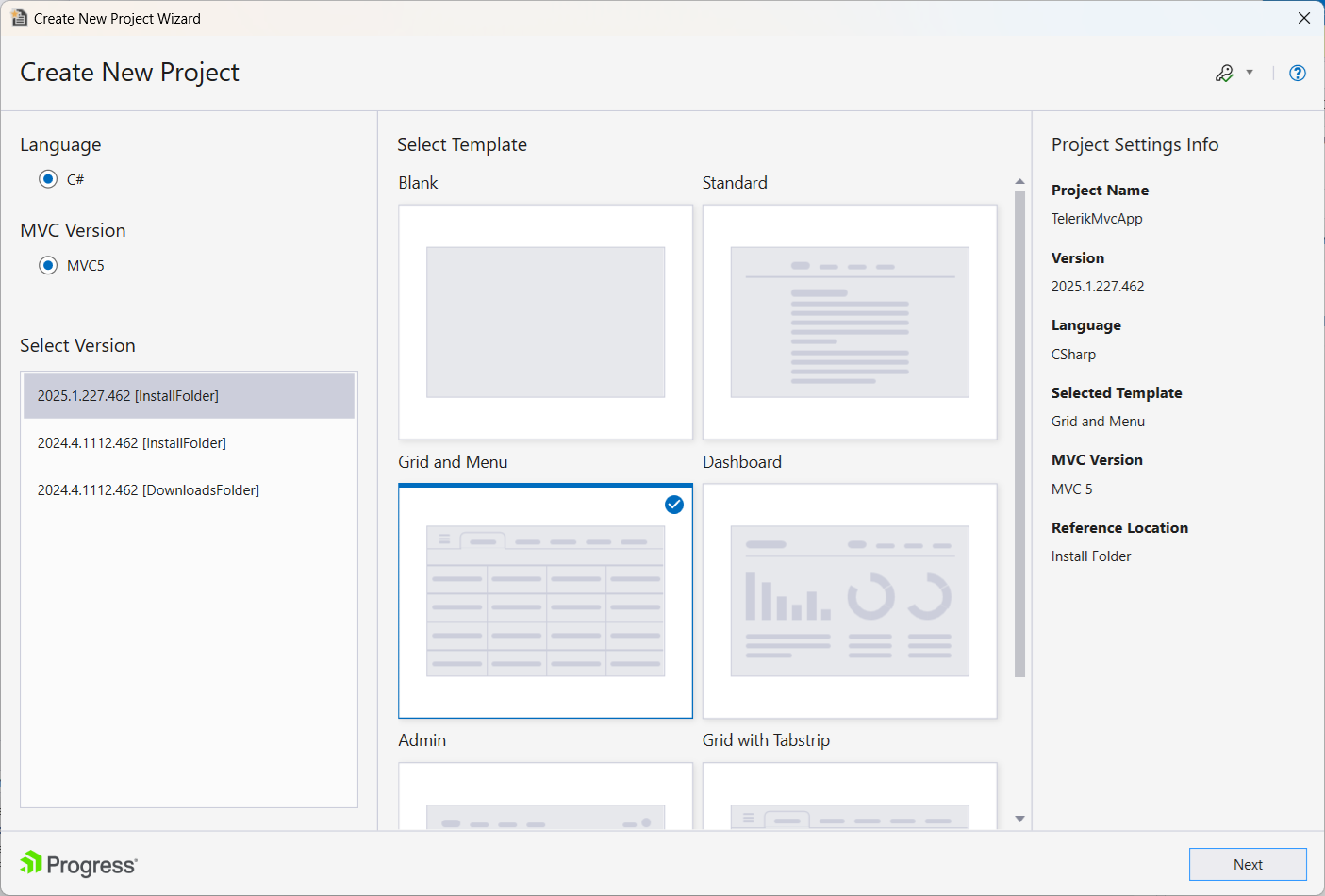The width and height of the screenshot is (1325, 896).
Task: Select the C# language radio button
Action: 48,179
